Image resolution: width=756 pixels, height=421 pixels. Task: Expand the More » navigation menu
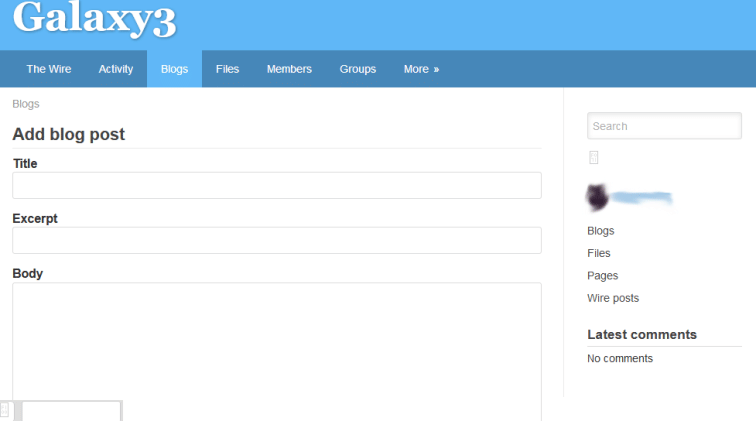pyautogui.click(x=421, y=69)
